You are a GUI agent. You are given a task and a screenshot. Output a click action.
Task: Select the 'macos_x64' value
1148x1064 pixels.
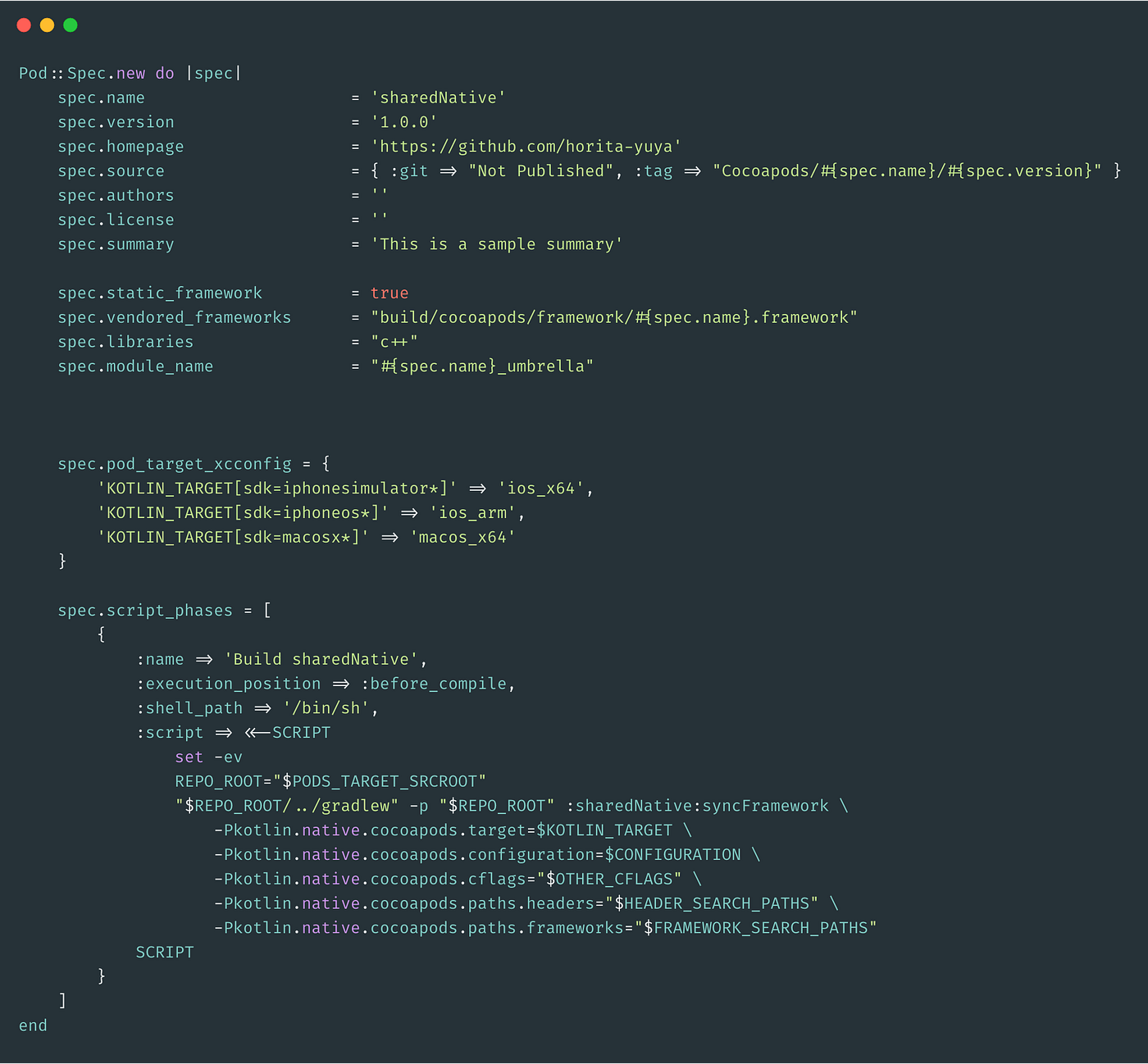[x=462, y=537]
